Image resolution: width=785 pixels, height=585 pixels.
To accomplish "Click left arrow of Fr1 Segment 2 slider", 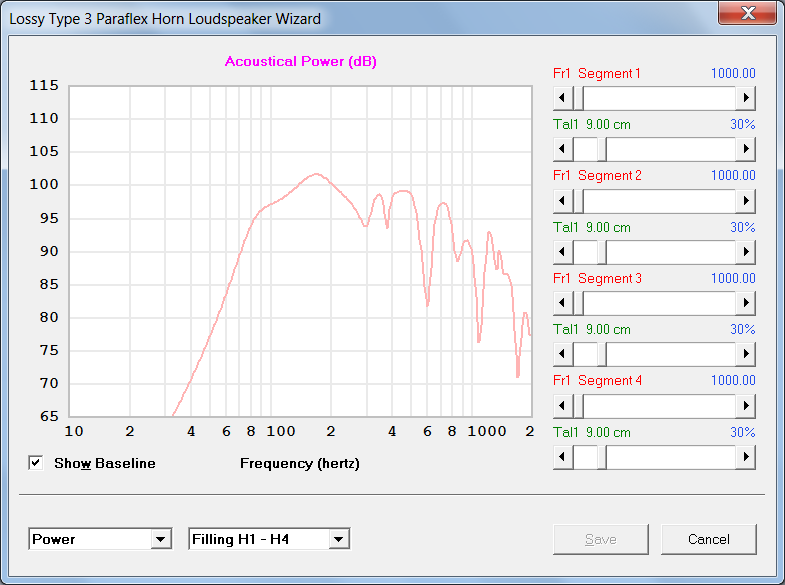I will tap(563, 201).
